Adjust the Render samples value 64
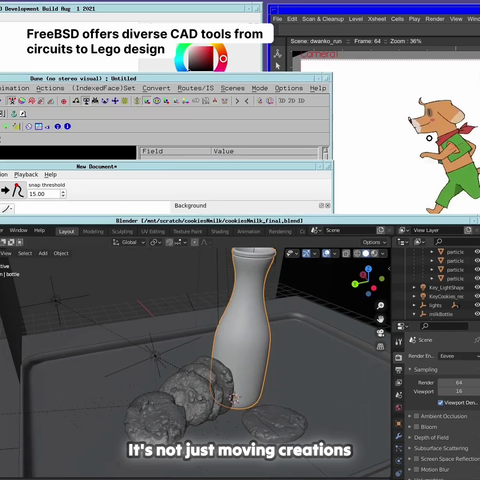480x480 pixels. coord(459,382)
